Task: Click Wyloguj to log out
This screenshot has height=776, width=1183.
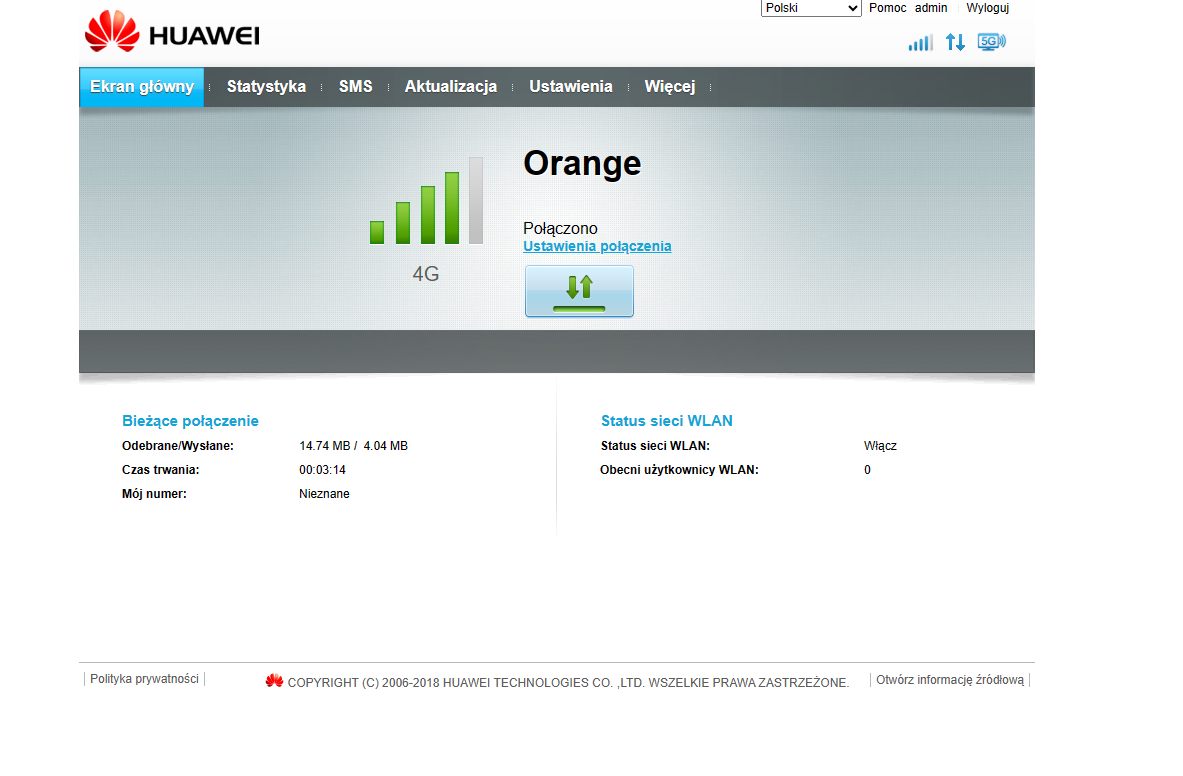Action: (x=987, y=8)
